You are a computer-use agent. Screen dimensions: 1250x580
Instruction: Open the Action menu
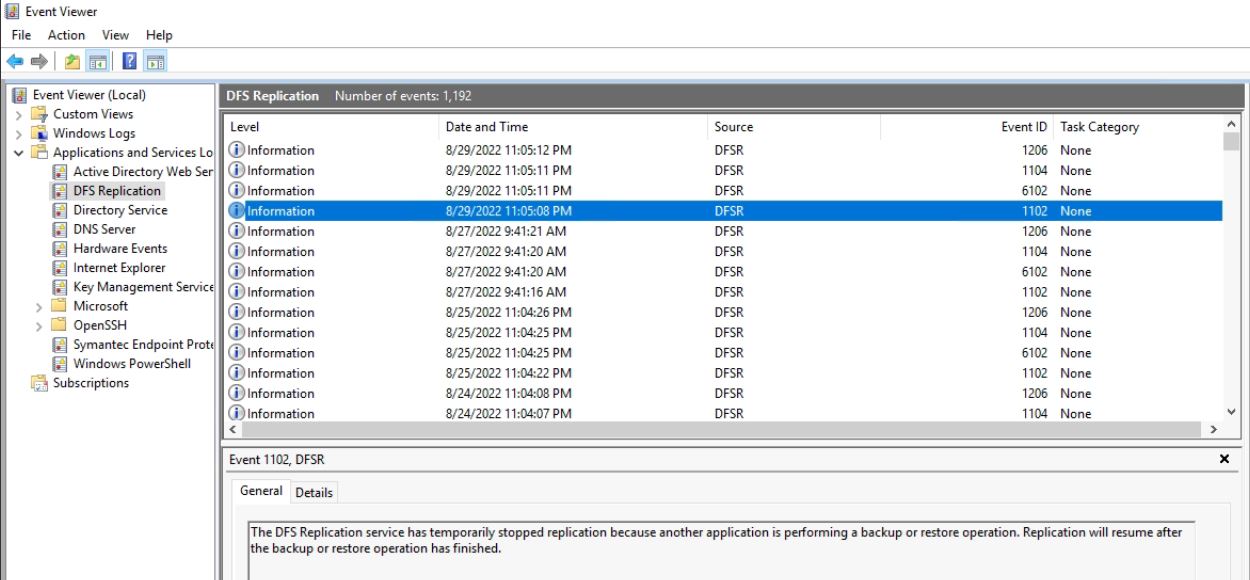click(x=66, y=34)
